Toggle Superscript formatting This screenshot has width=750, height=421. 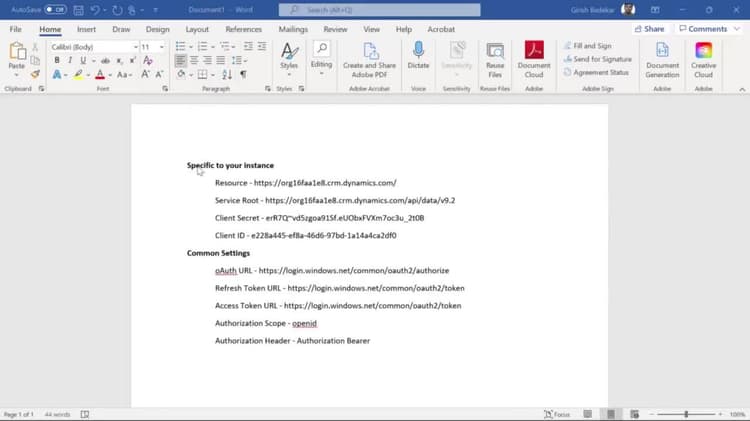132,60
